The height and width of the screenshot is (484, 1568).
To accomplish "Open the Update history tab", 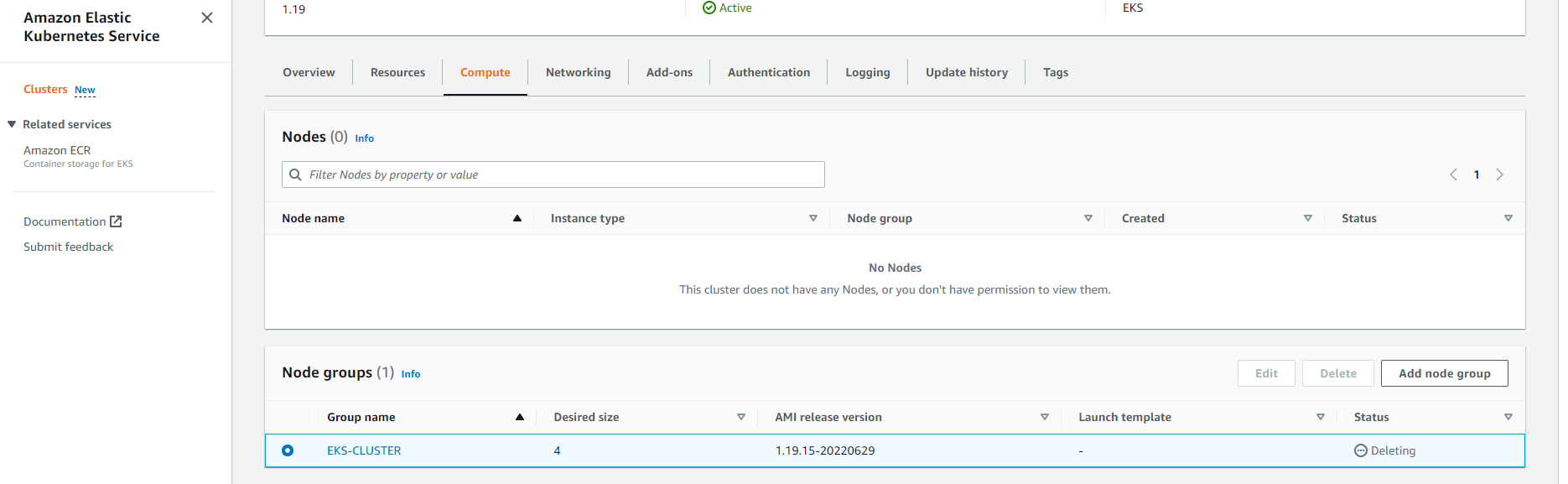I will point(967,72).
